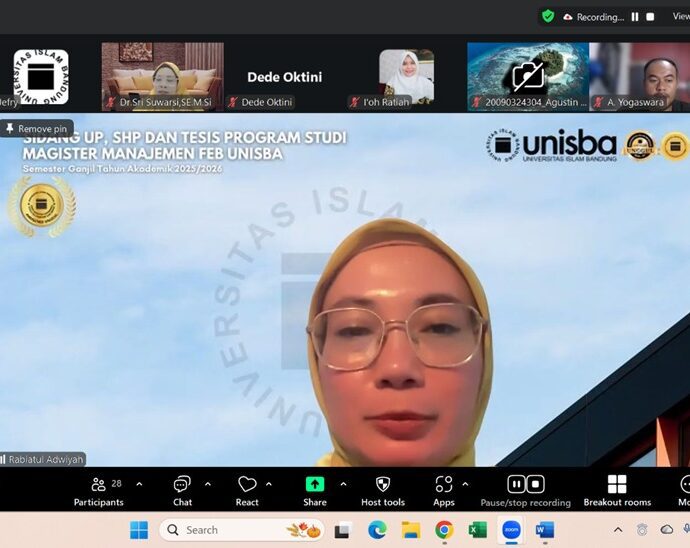This screenshot has width=690, height=548.
Task: Pause the recording in bottom toolbar
Action: [x=516, y=484]
